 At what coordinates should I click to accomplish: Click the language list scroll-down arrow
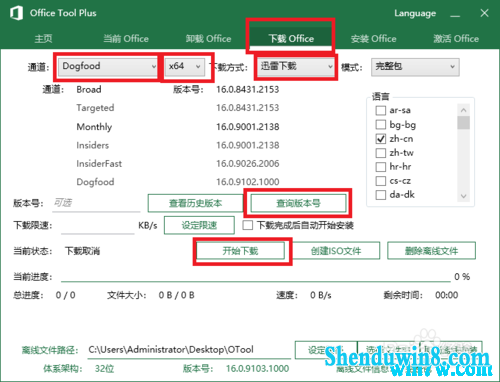click(x=463, y=196)
